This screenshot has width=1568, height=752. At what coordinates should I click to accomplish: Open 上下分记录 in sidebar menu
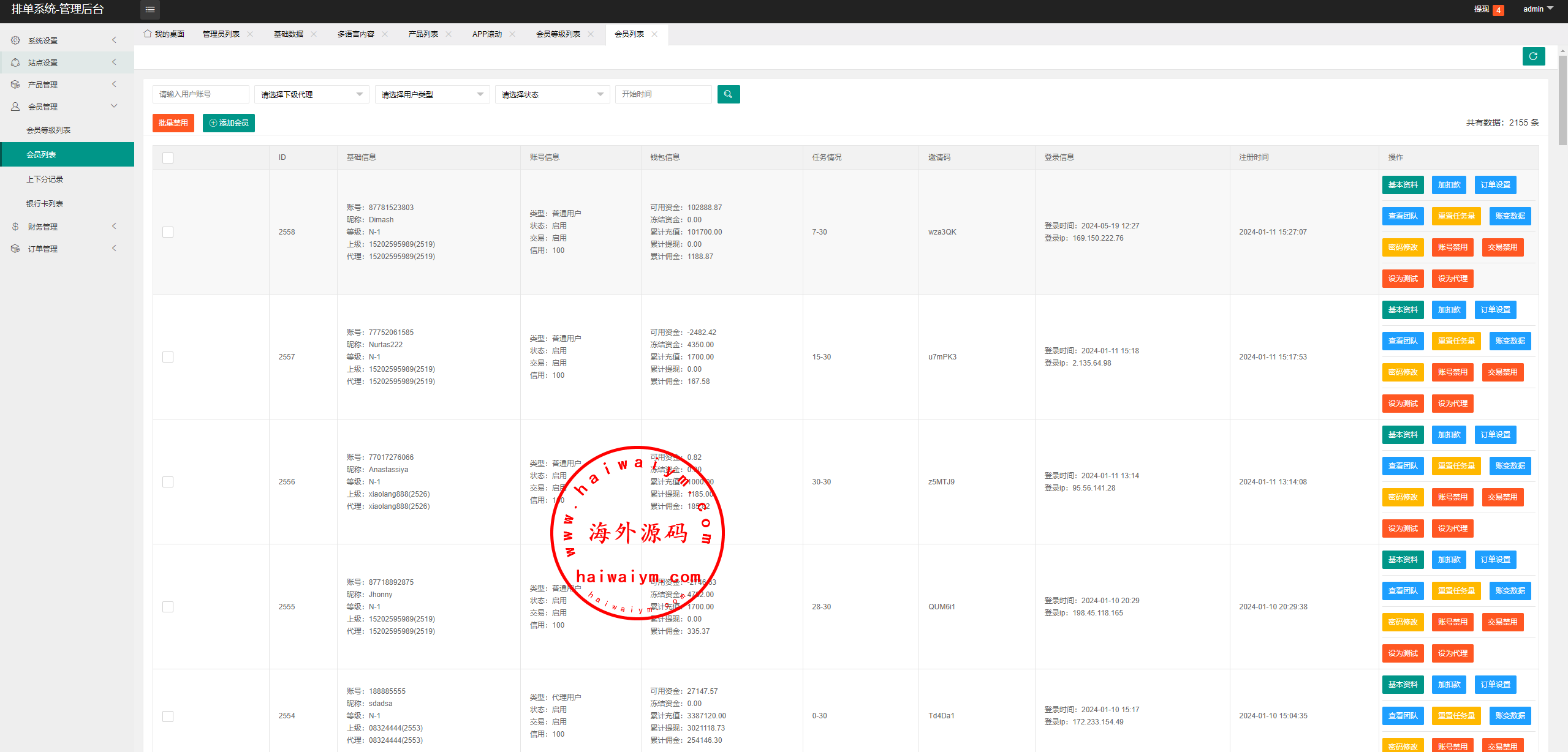coord(45,179)
